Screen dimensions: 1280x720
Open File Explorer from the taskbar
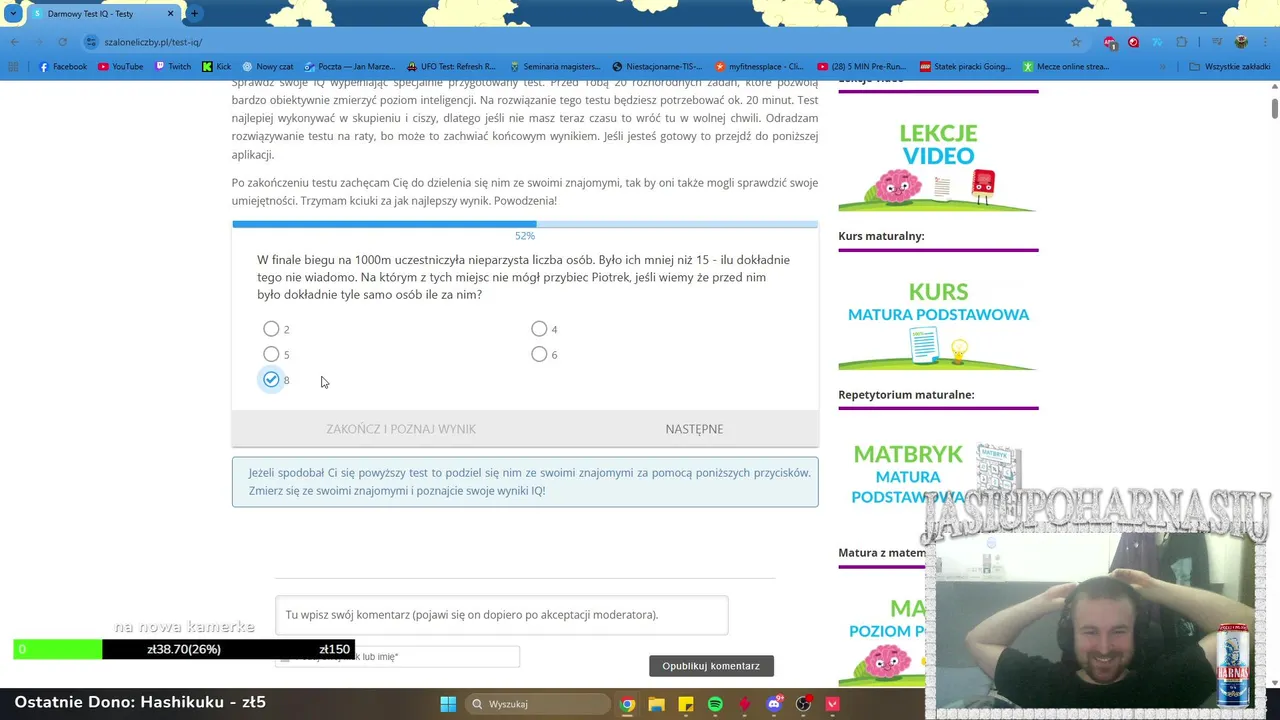656,704
